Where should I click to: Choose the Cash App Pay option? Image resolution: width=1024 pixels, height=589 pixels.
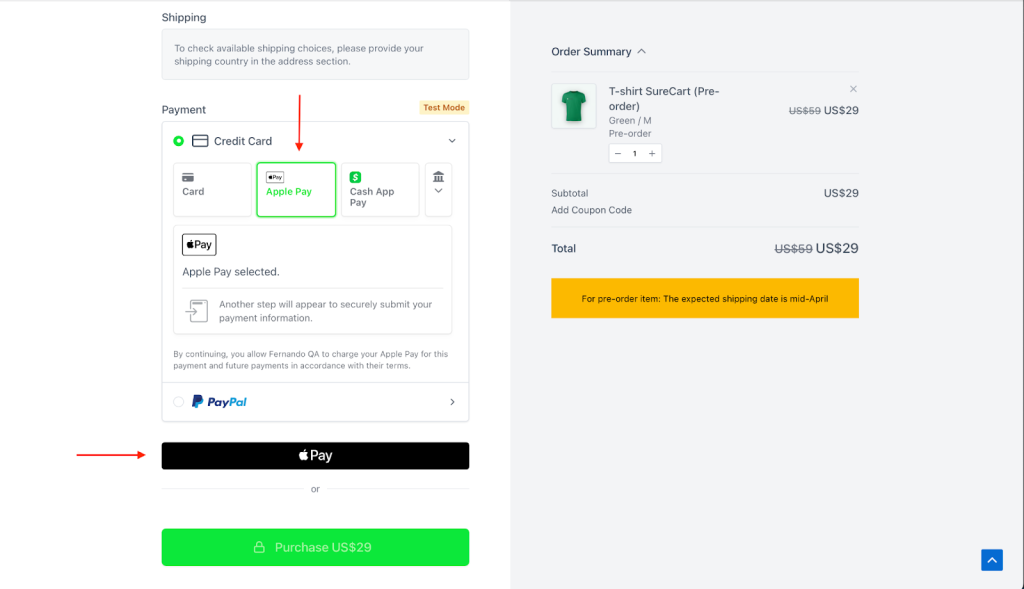pos(379,189)
